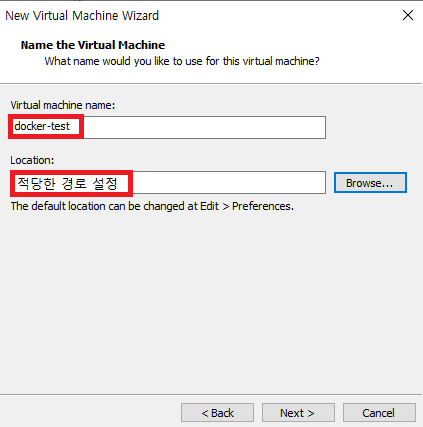Click the Location path input field
Image resolution: width=423 pixels, height=427 pixels.
168,182
